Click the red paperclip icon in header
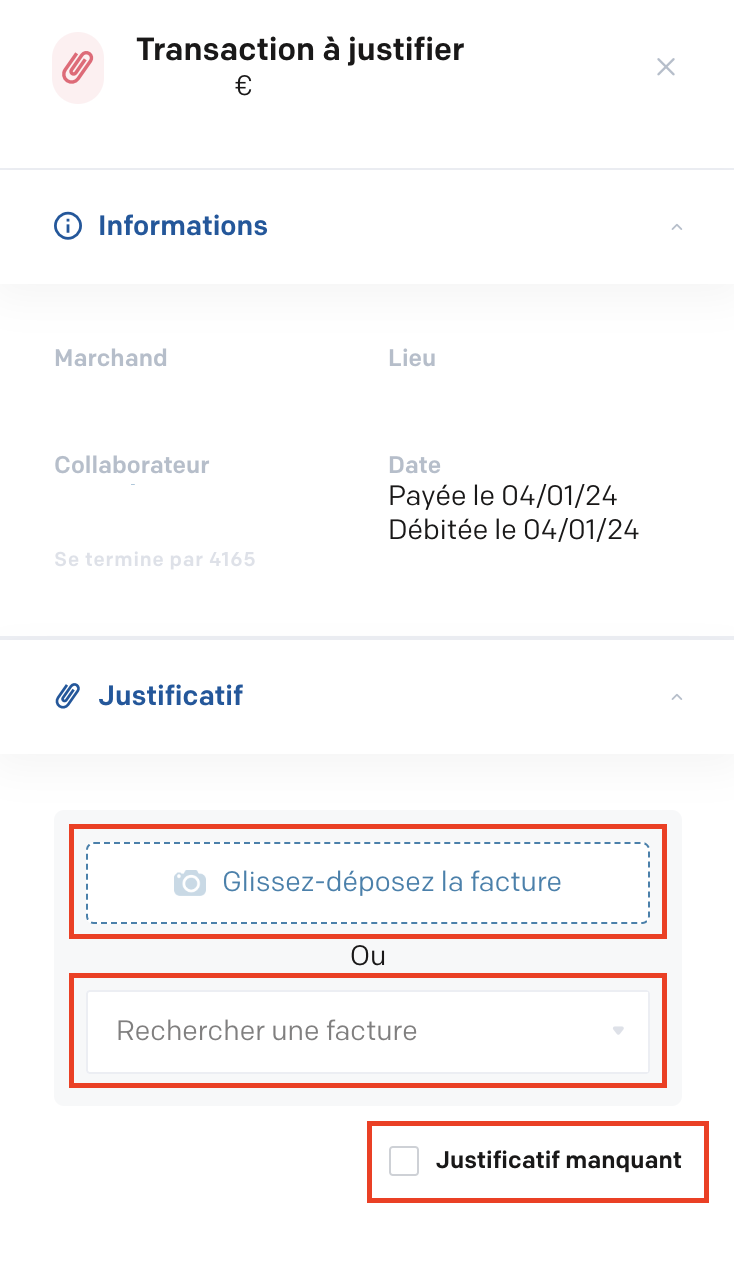The height and width of the screenshot is (1270, 734). point(78,67)
